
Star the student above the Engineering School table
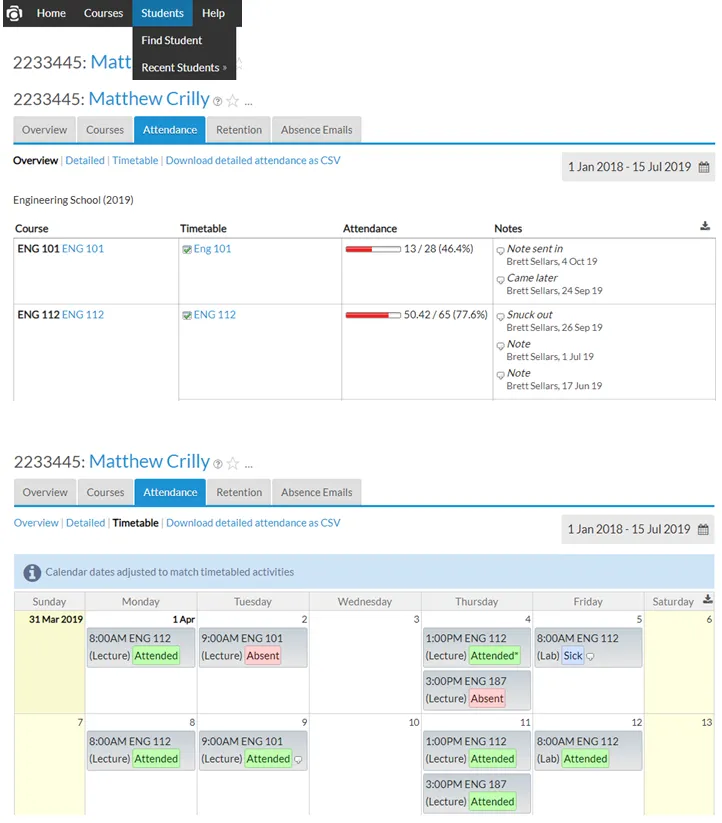pos(232,101)
